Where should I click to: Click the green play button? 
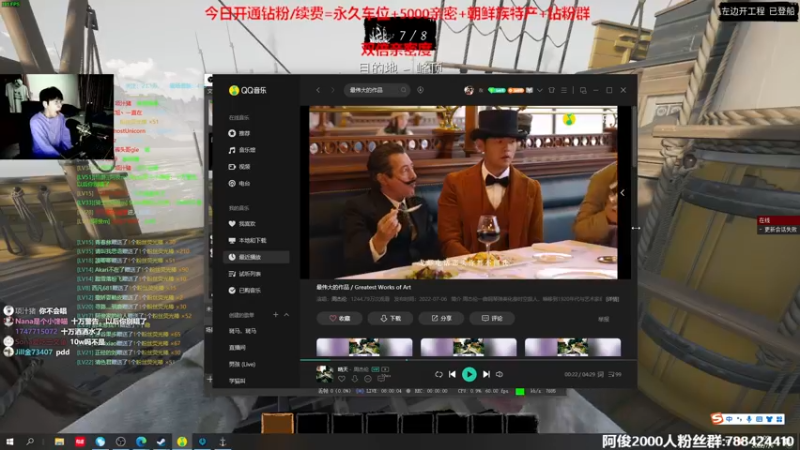pyautogui.click(x=469, y=374)
